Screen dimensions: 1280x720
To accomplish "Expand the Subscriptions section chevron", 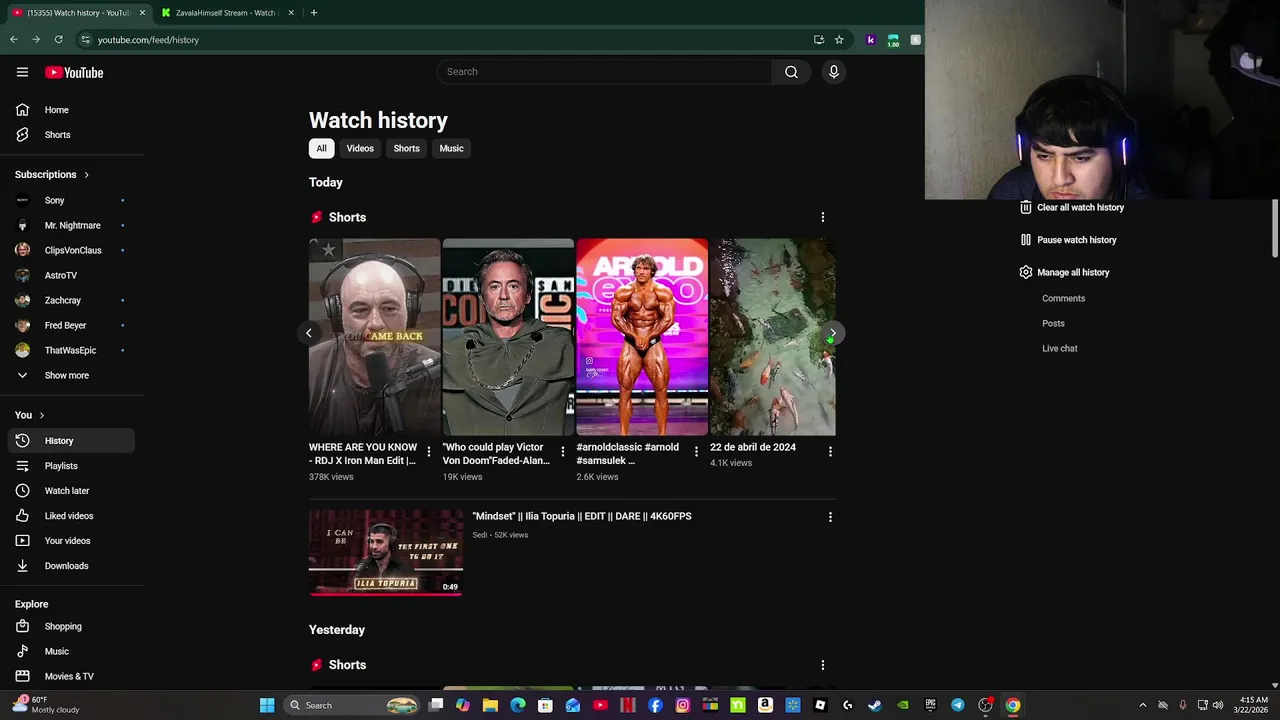I will pos(86,175).
